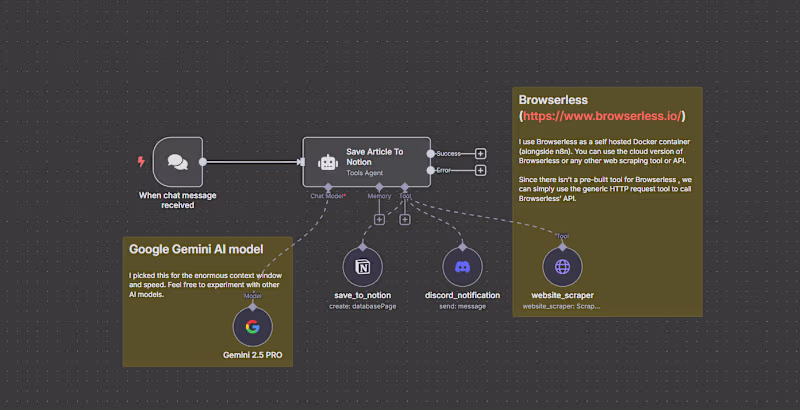Add a Memory sub-node with plus button
The image size is (800, 410).
tap(379, 219)
